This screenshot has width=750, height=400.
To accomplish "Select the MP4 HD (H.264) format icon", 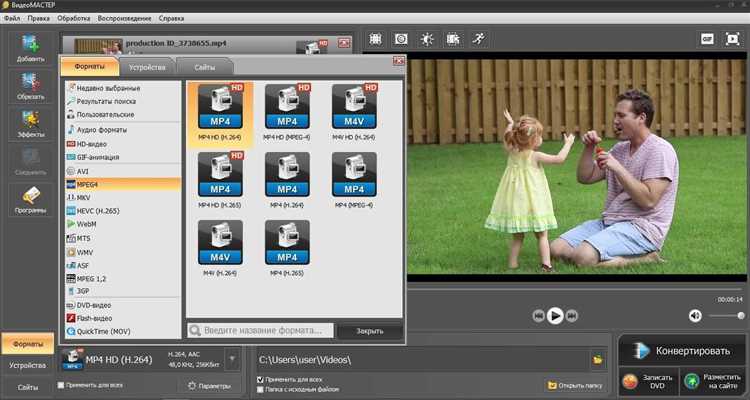I will tap(219, 107).
